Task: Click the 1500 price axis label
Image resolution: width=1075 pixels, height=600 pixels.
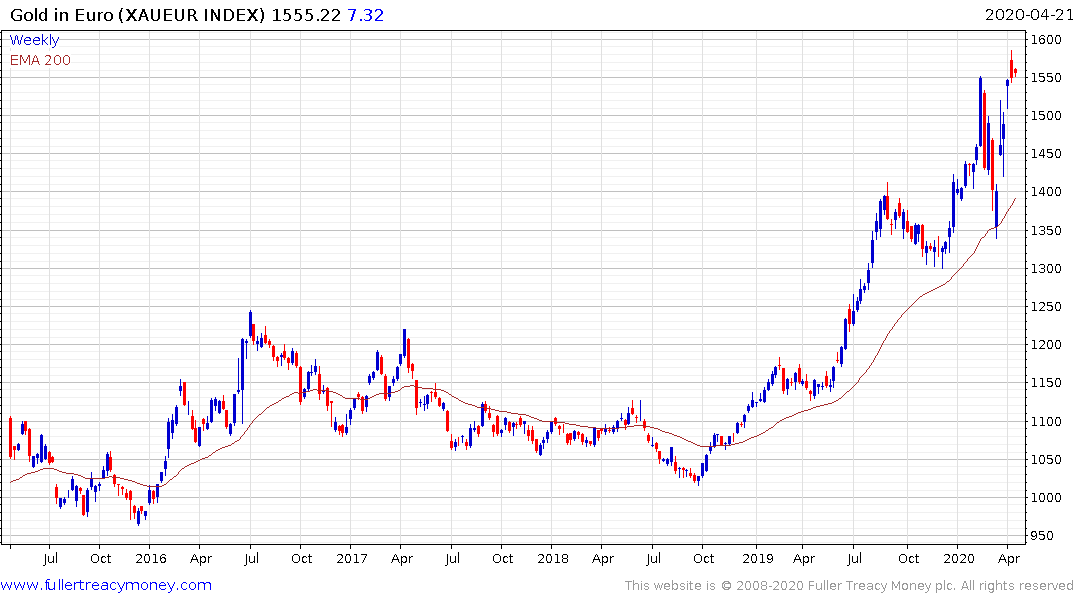Action: (1046, 116)
